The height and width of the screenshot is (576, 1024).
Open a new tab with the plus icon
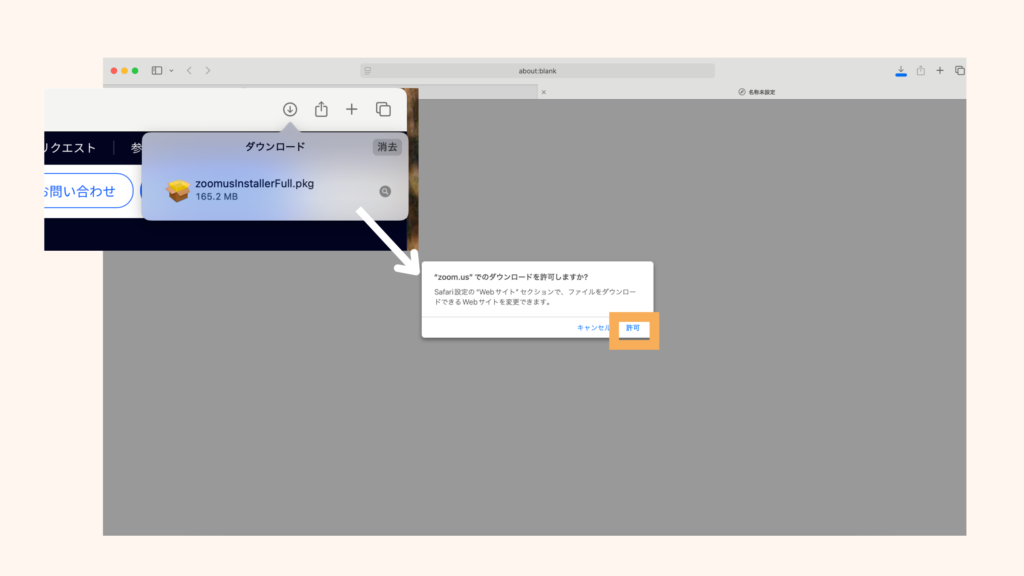pos(940,70)
